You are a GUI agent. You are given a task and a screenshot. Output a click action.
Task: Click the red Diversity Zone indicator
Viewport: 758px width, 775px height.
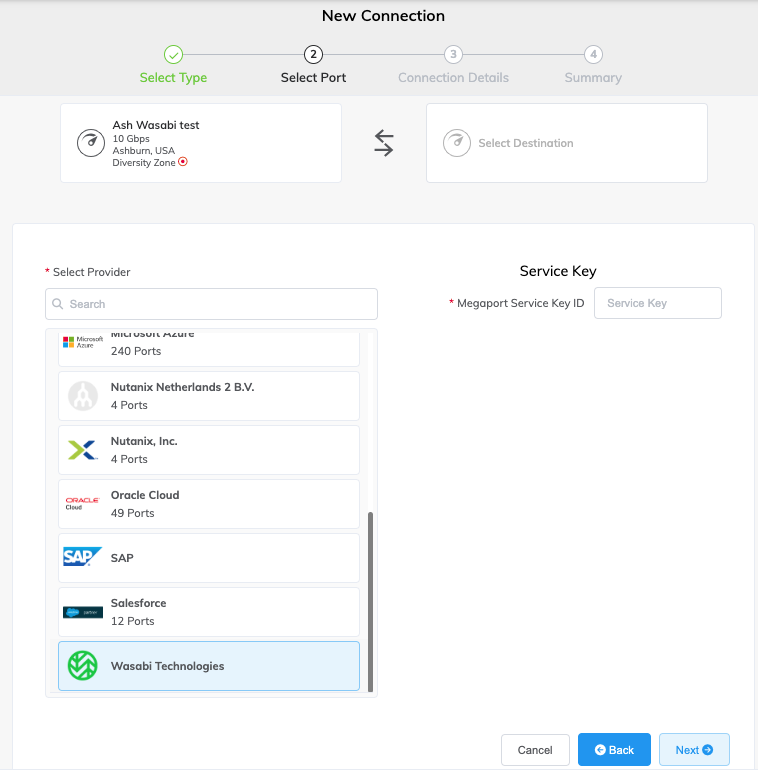[x=183, y=161]
